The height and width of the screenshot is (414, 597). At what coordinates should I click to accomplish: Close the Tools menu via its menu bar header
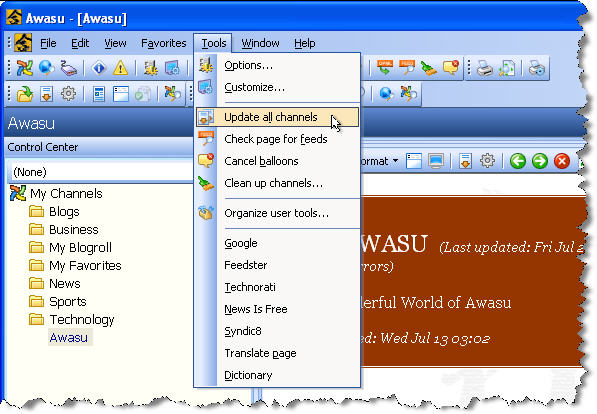213,43
